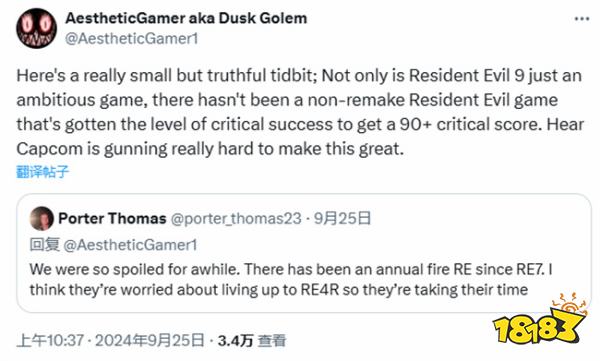Click the main tweet text about Resident Evil 9
The width and height of the screenshot is (600, 361).
(x=300, y=112)
